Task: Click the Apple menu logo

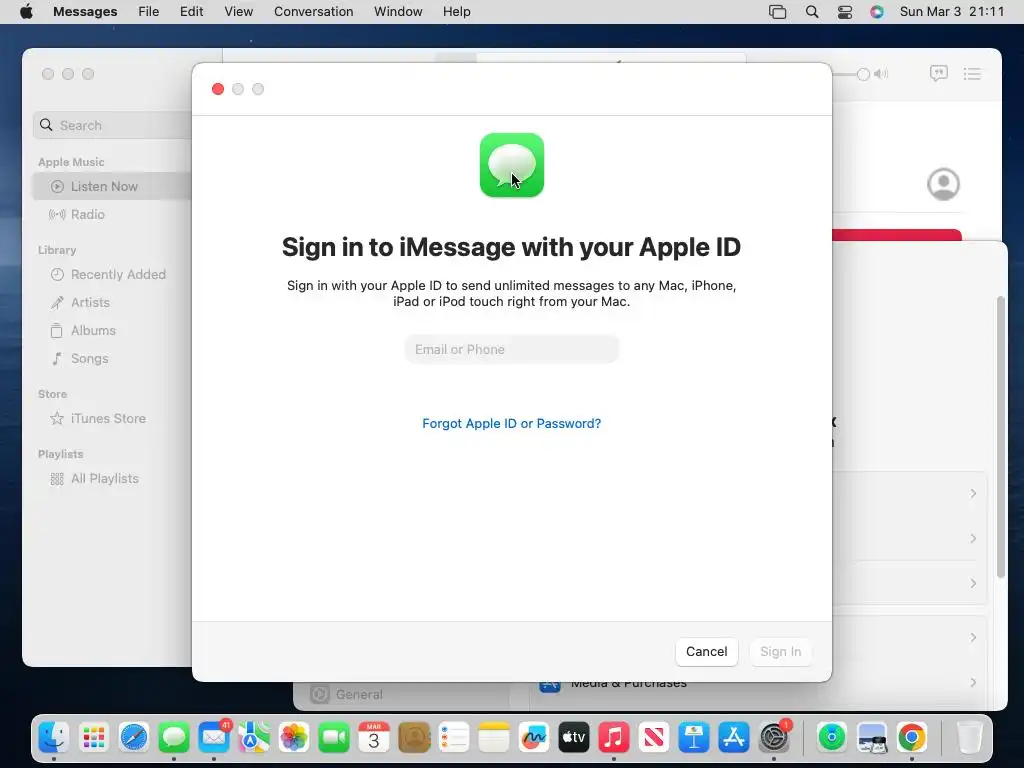Action: (26, 12)
